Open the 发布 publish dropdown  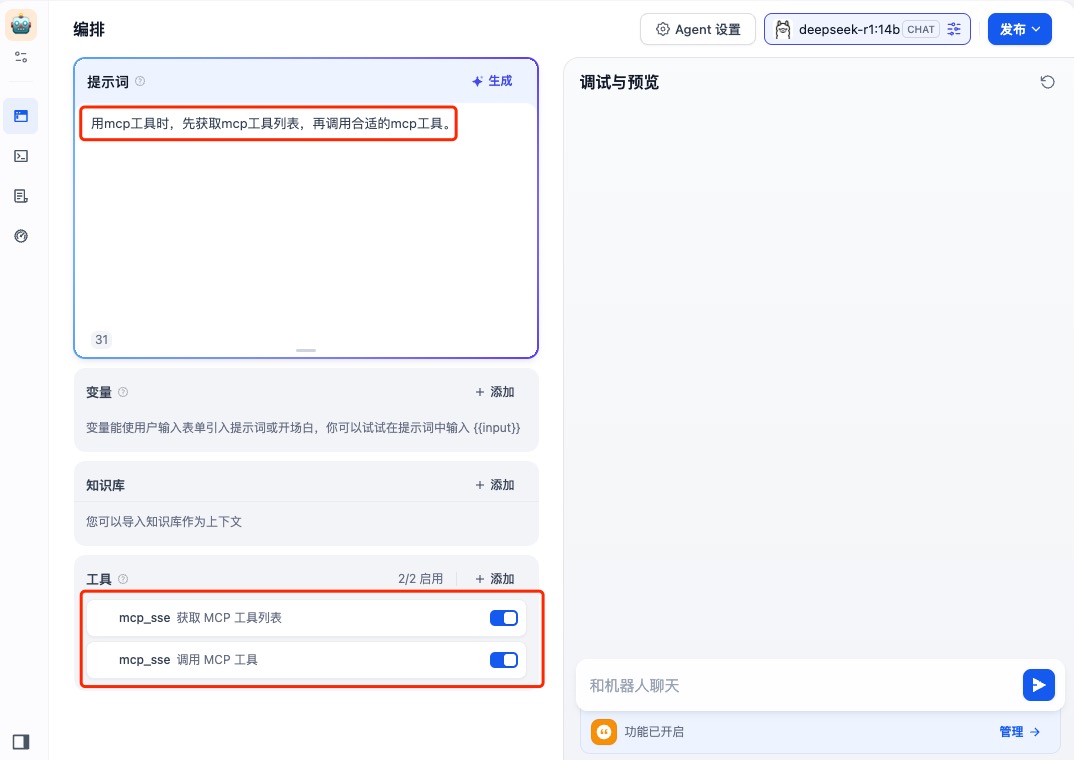1020,29
